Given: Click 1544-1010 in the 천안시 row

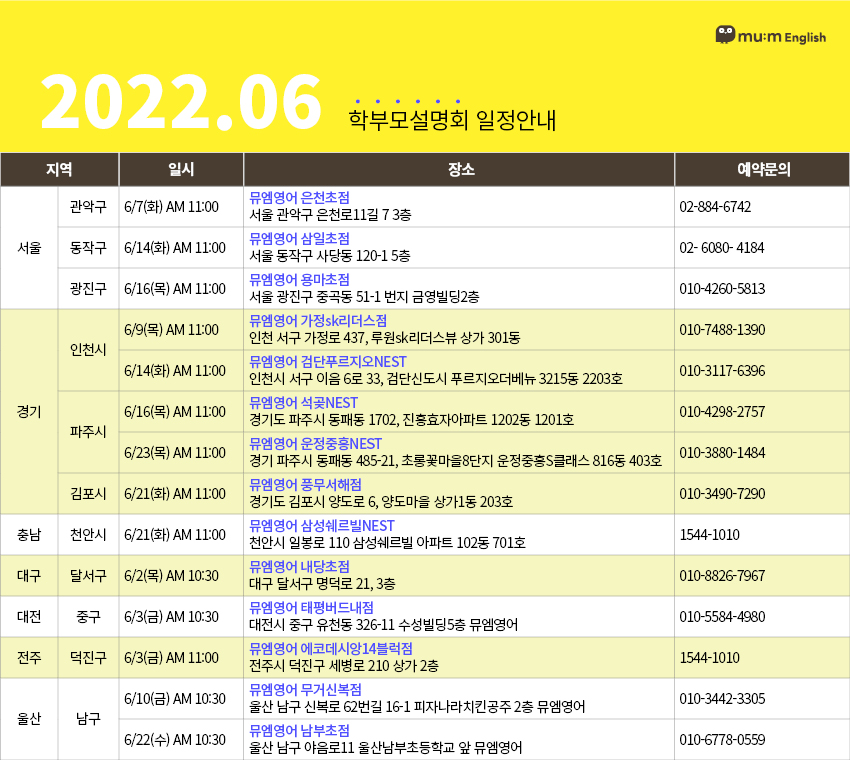Looking at the screenshot, I should (710, 535).
